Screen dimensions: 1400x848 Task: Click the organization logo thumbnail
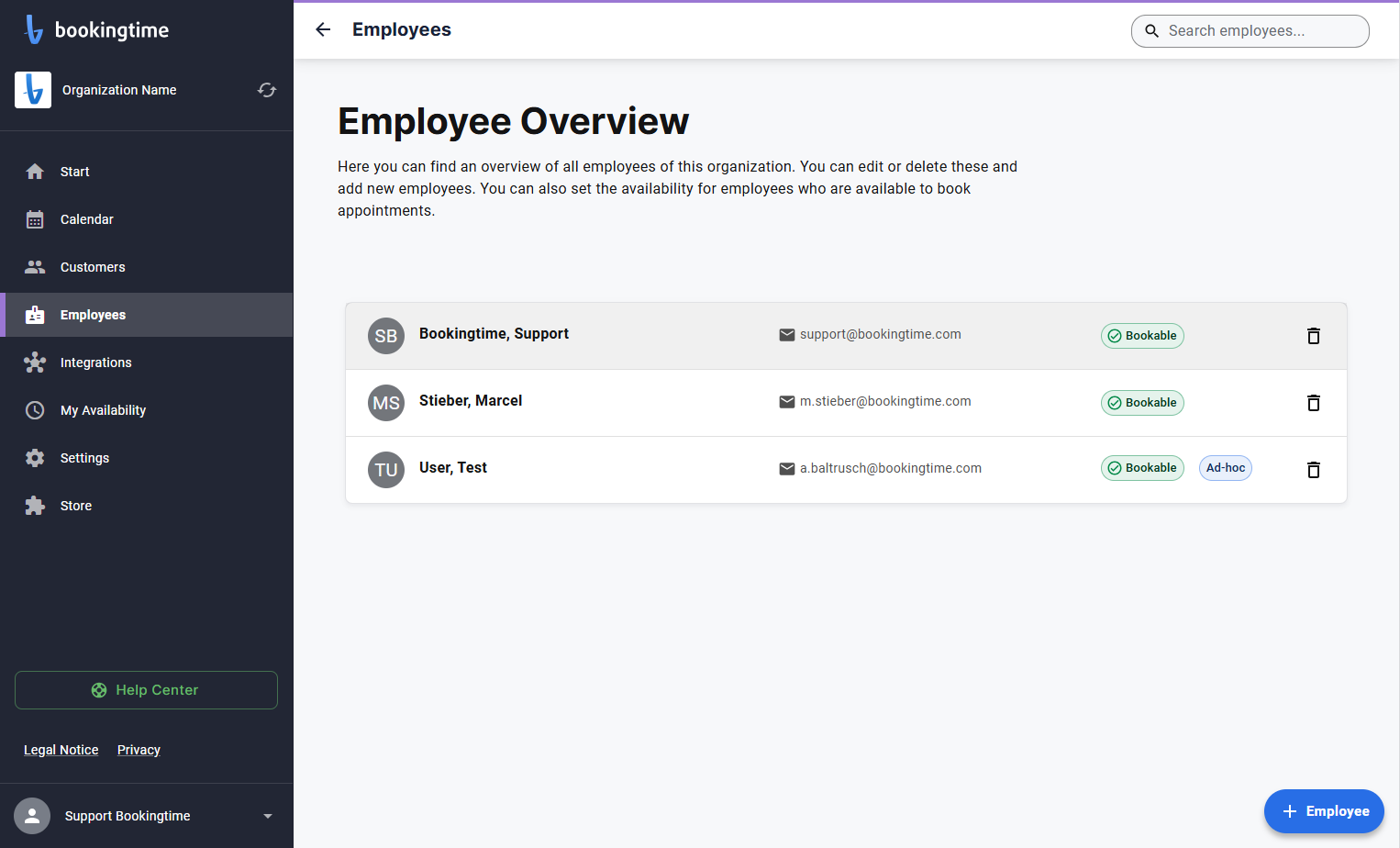pos(33,90)
